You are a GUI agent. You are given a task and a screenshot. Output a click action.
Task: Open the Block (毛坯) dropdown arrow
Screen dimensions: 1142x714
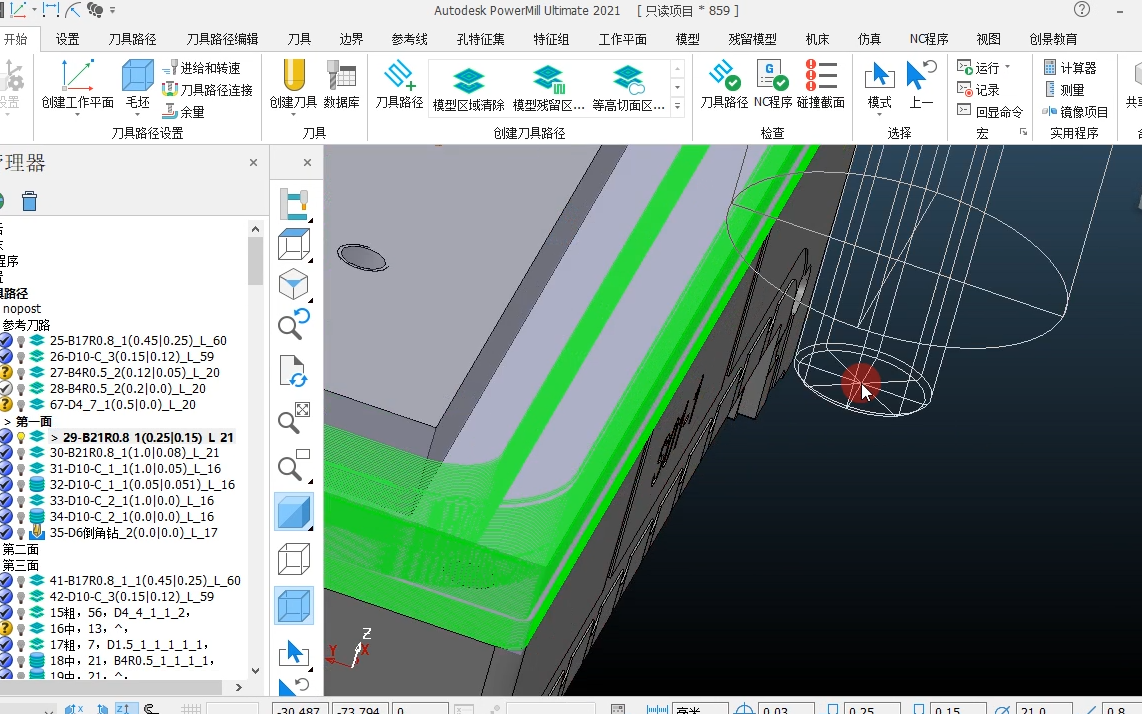pos(137,115)
